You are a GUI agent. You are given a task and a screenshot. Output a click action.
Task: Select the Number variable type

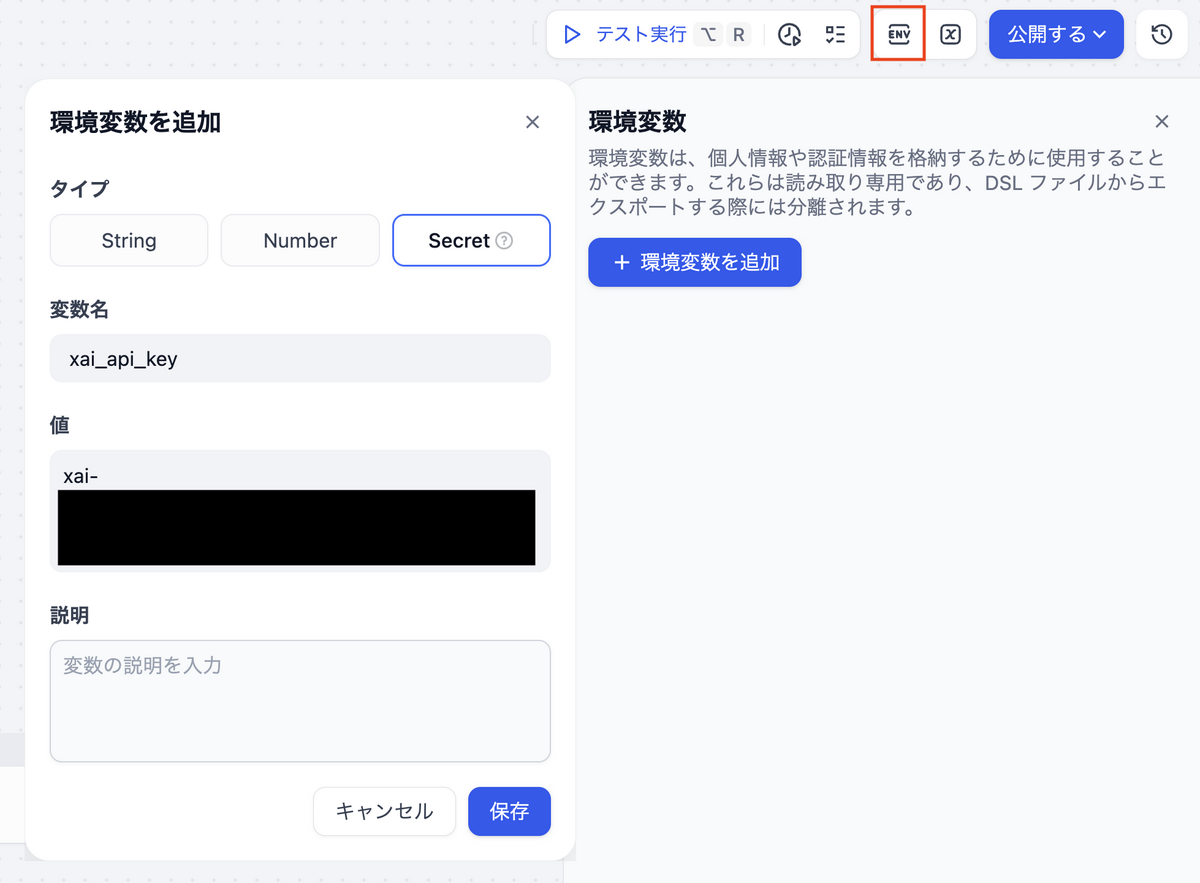click(x=300, y=240)
